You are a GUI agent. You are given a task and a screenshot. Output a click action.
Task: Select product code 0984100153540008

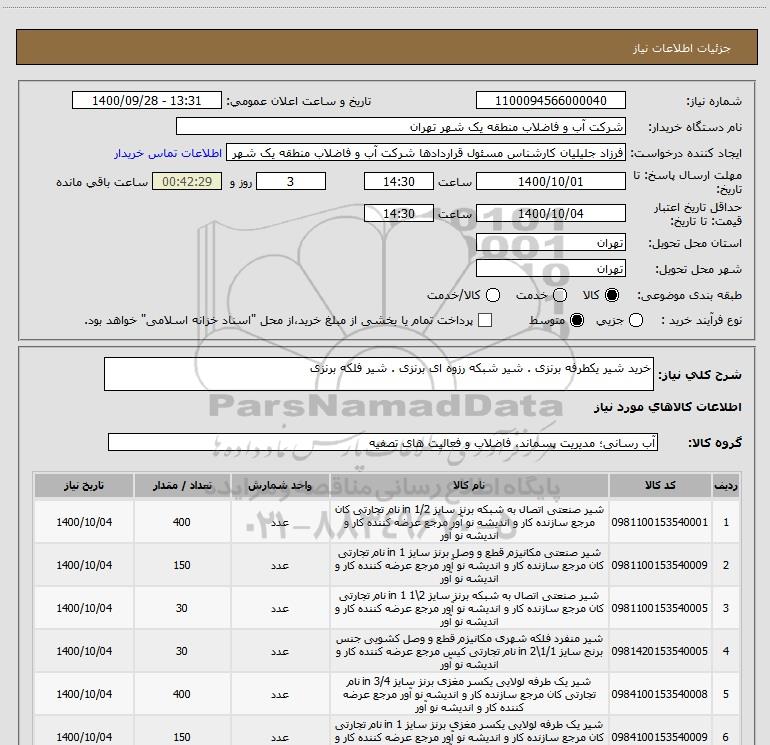click(x=660, y=694)
